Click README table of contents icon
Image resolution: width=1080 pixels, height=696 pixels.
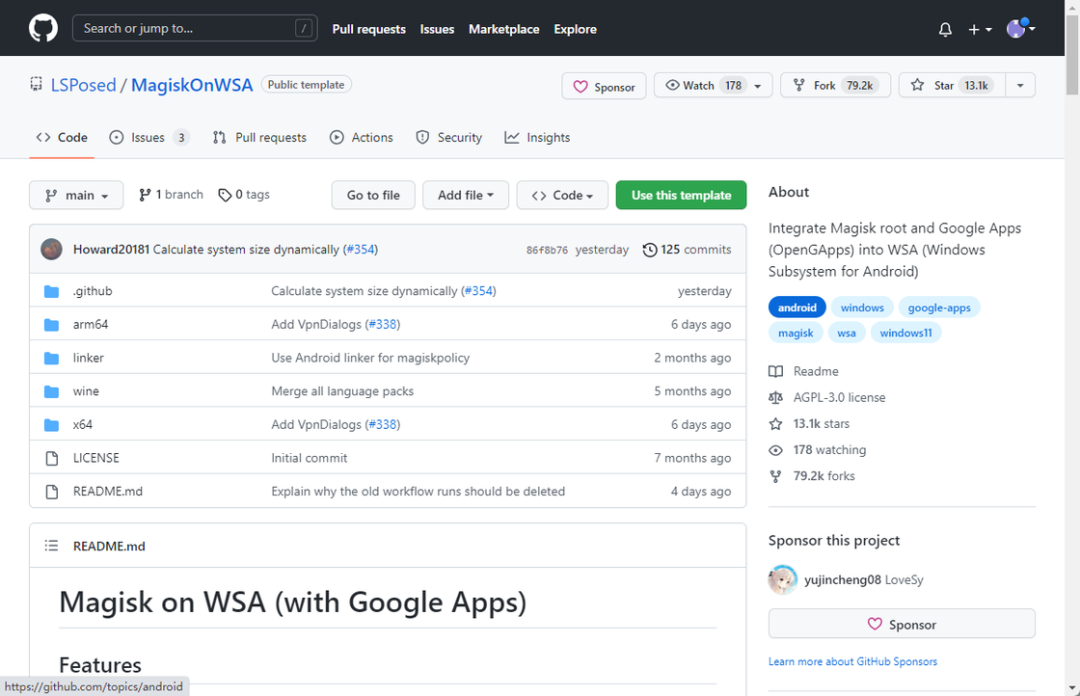51,546
